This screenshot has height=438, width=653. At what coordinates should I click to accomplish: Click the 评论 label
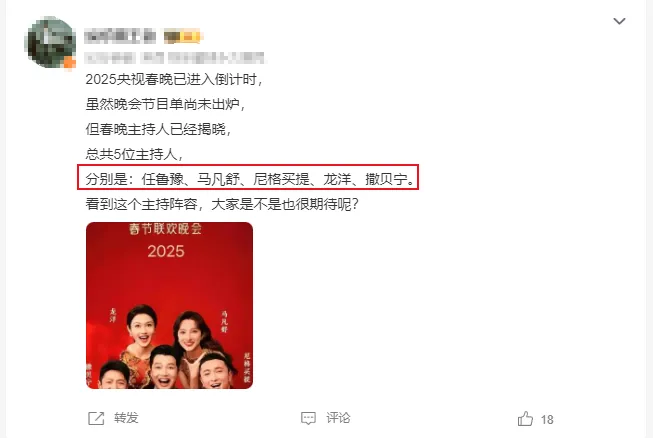click(x=338, y=418)
